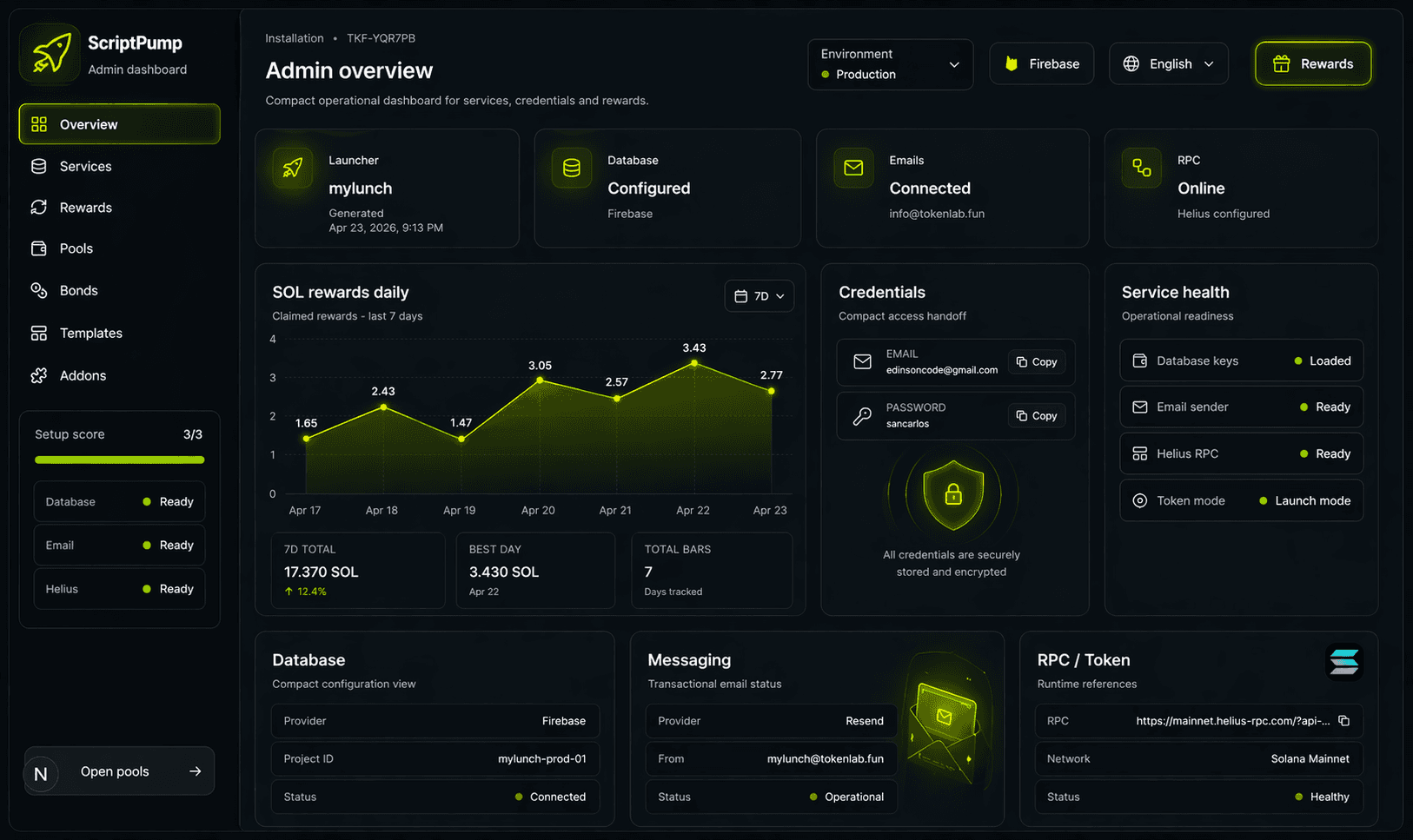The height and width of the screenshot is (840, 1413).
Task: Click the Database Status Connected row
Action: (435, 797)
